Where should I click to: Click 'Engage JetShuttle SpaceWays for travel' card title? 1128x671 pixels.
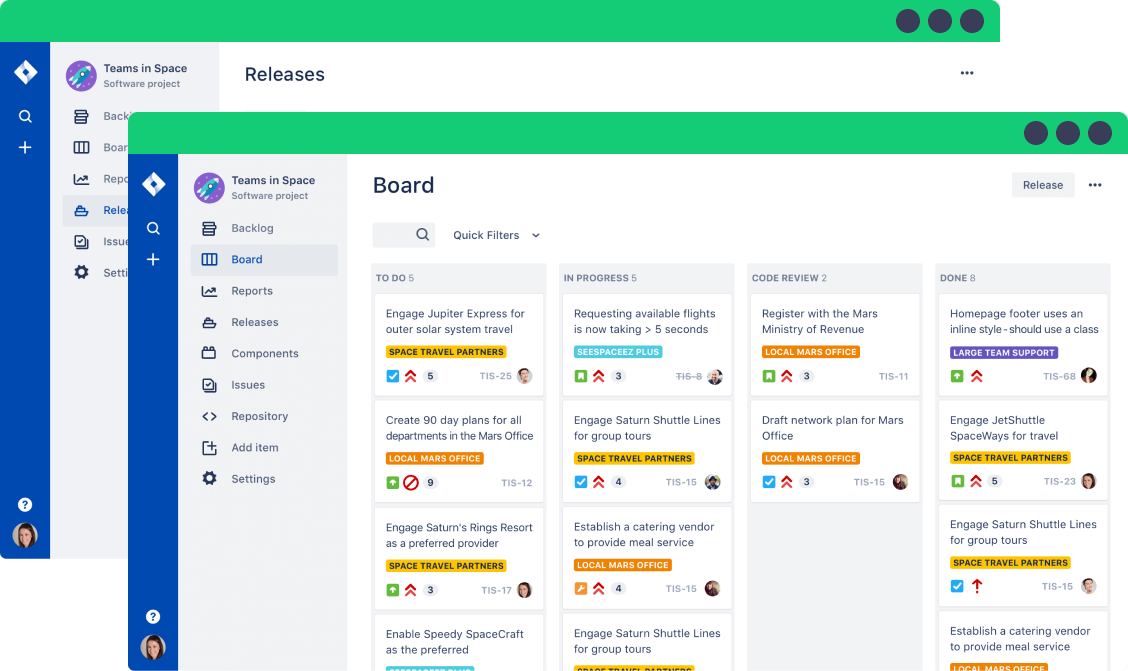click(x=1004, y=428)
